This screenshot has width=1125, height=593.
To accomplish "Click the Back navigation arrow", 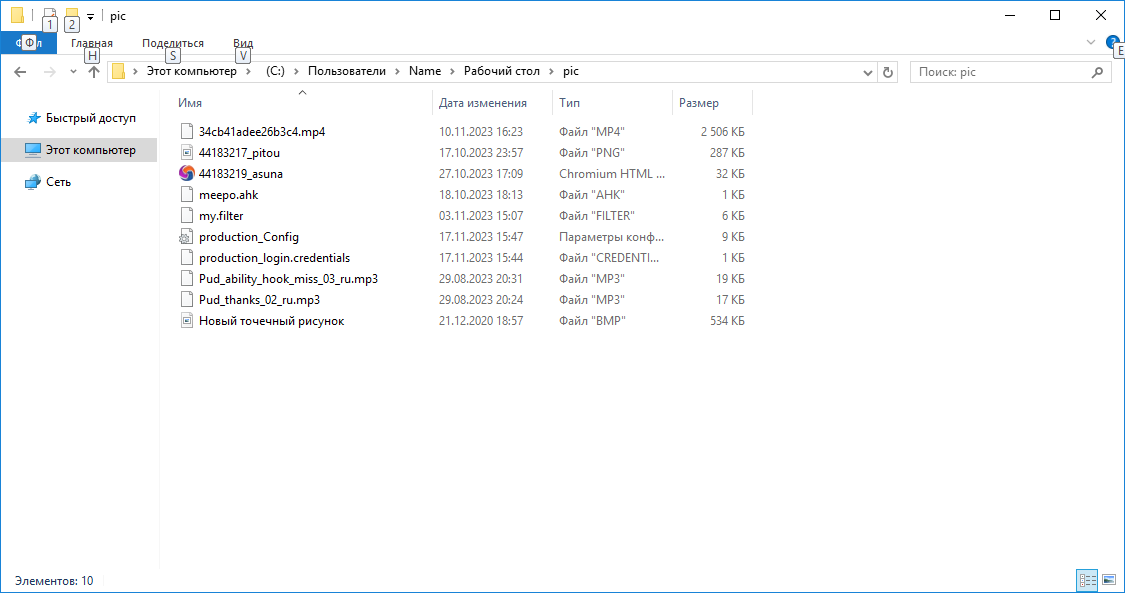I will (20, 72).
